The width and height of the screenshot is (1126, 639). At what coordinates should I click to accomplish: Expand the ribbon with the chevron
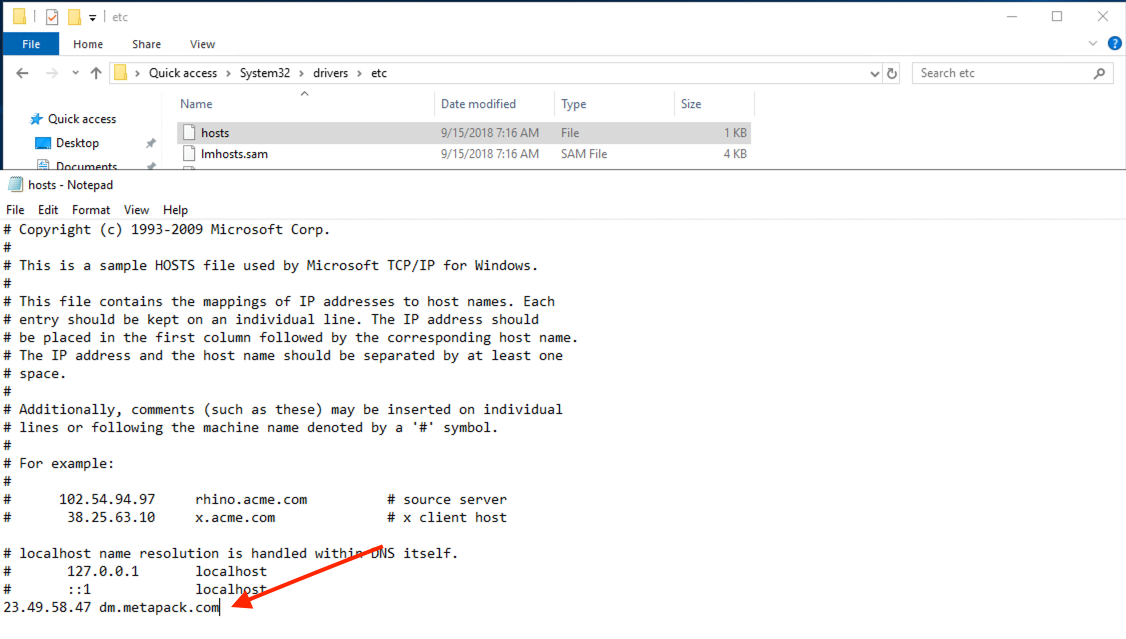tap(1092, 44)
